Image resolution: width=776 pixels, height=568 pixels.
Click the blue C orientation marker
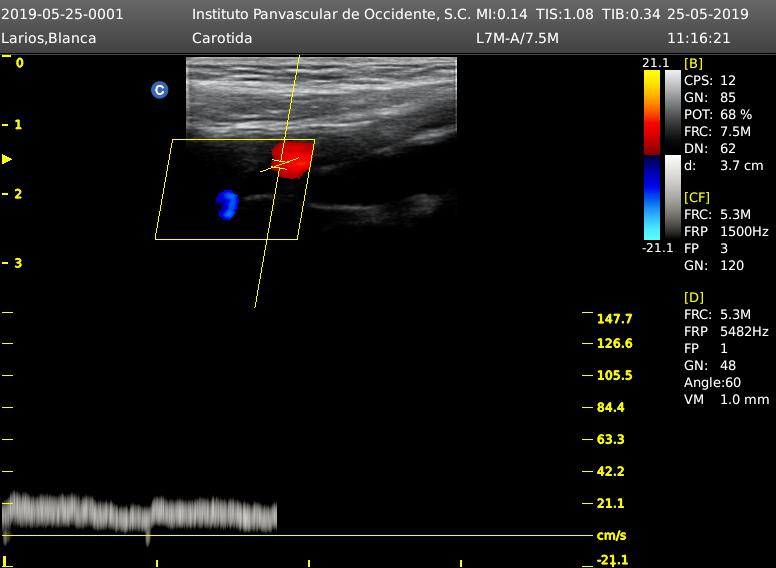pyautogui.click(x=159, y=90)
